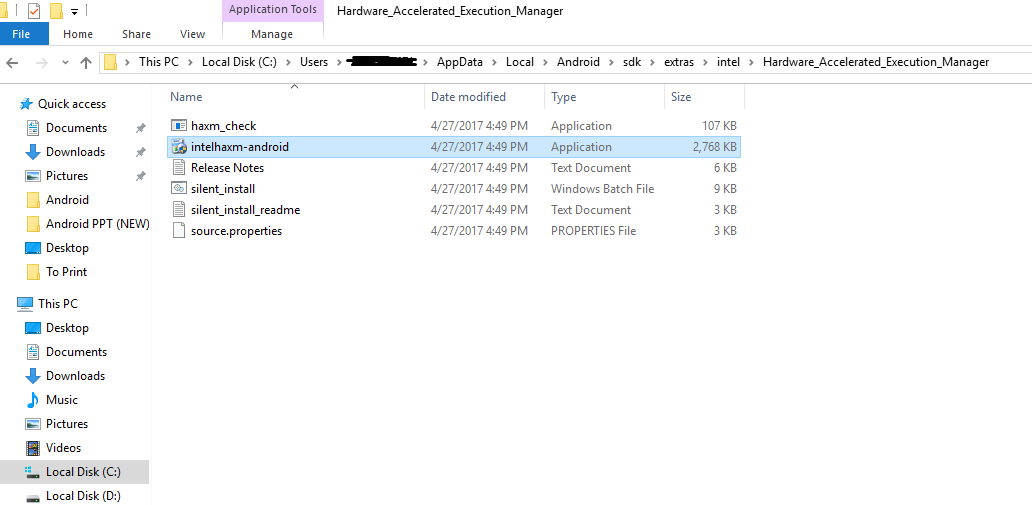Click the Windows Batch File type cell
The width and height of the screenshot is (1032, 505).
point(602,189)
